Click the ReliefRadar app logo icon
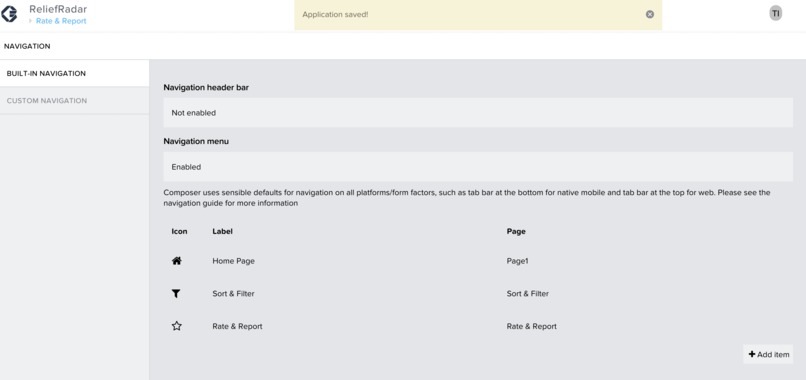 coord(9,14)
